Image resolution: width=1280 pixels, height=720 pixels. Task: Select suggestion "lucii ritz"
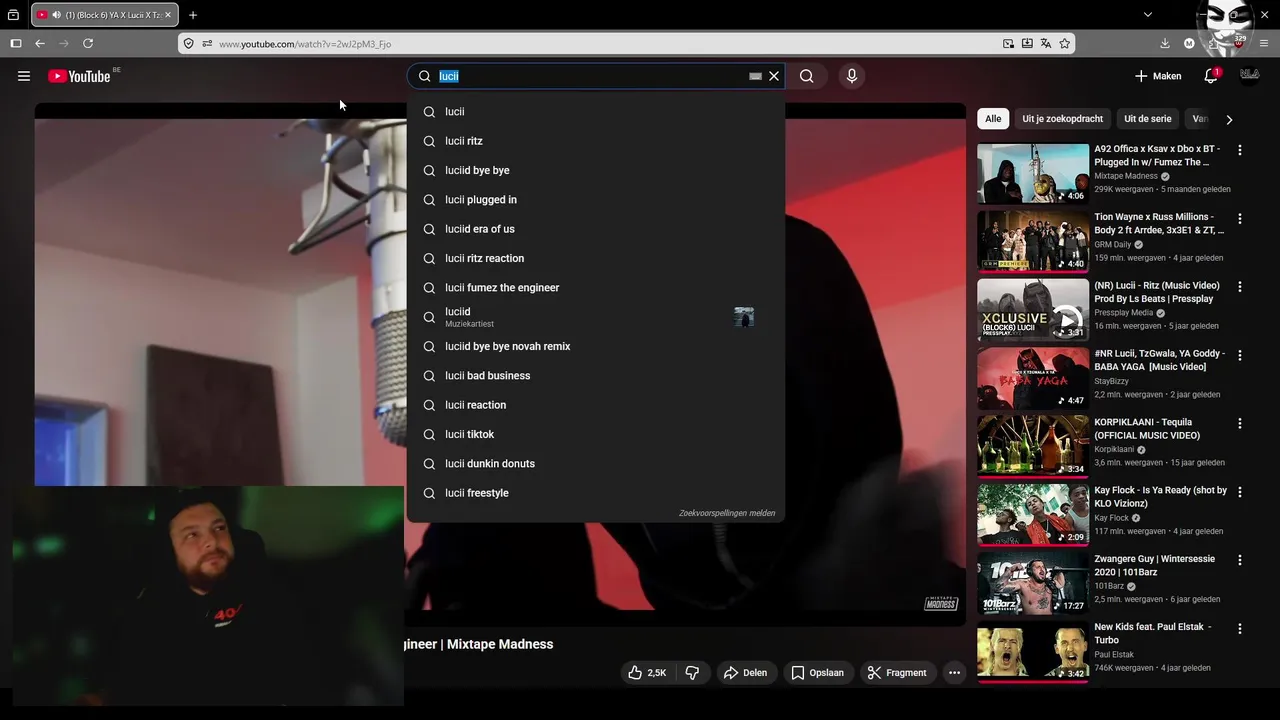[596, 141]
